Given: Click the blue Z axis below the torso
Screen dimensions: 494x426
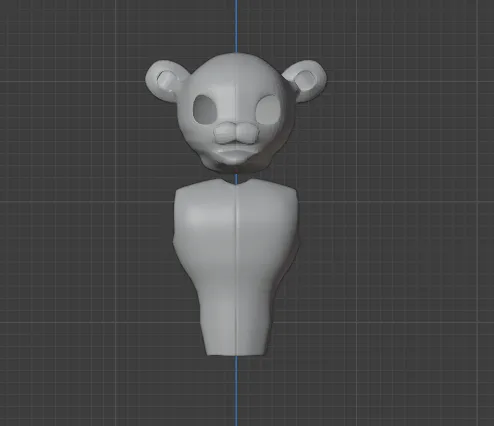Looking at the screenshot, I should pos(236,391).
